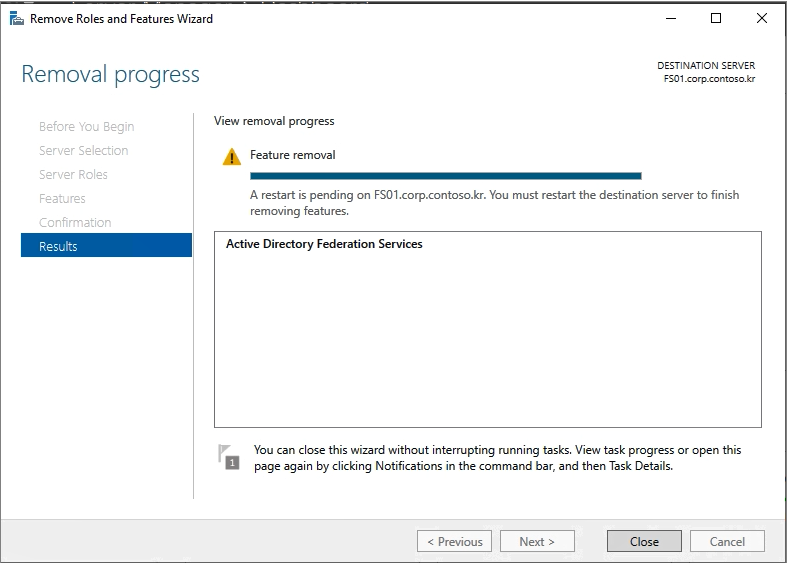Click the Previous button

pyautogui.click(x=454, y=541)
